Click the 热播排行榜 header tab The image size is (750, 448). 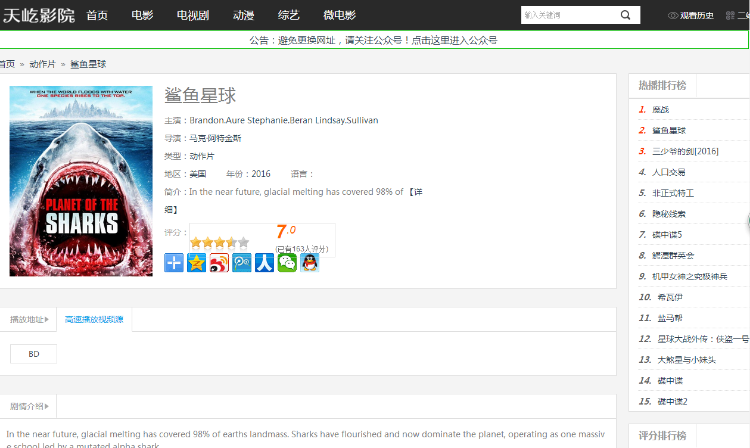pos(662,86)
